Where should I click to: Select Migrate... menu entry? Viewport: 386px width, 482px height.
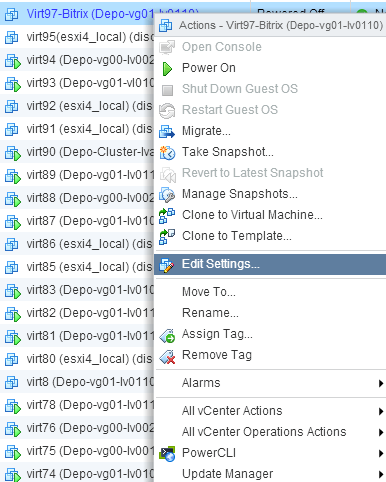point(271,131)
